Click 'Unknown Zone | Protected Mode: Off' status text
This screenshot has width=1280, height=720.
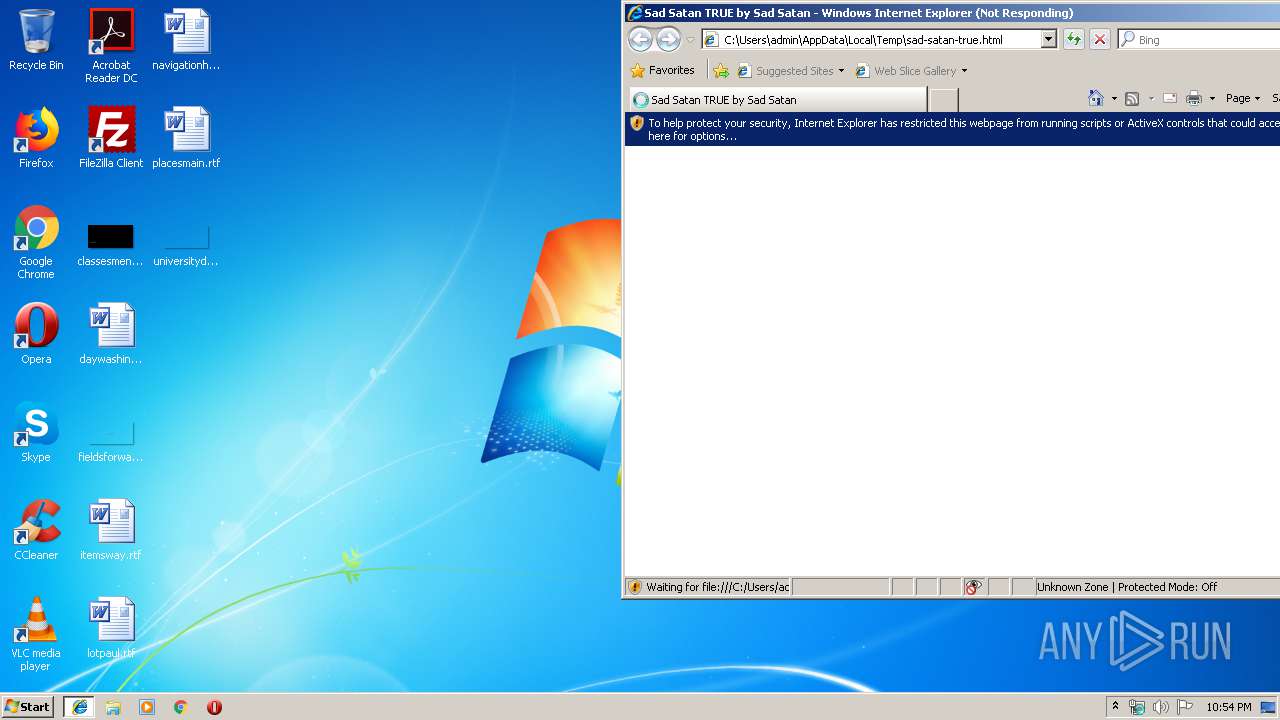pyautogui.click(x=1127, y=587)
